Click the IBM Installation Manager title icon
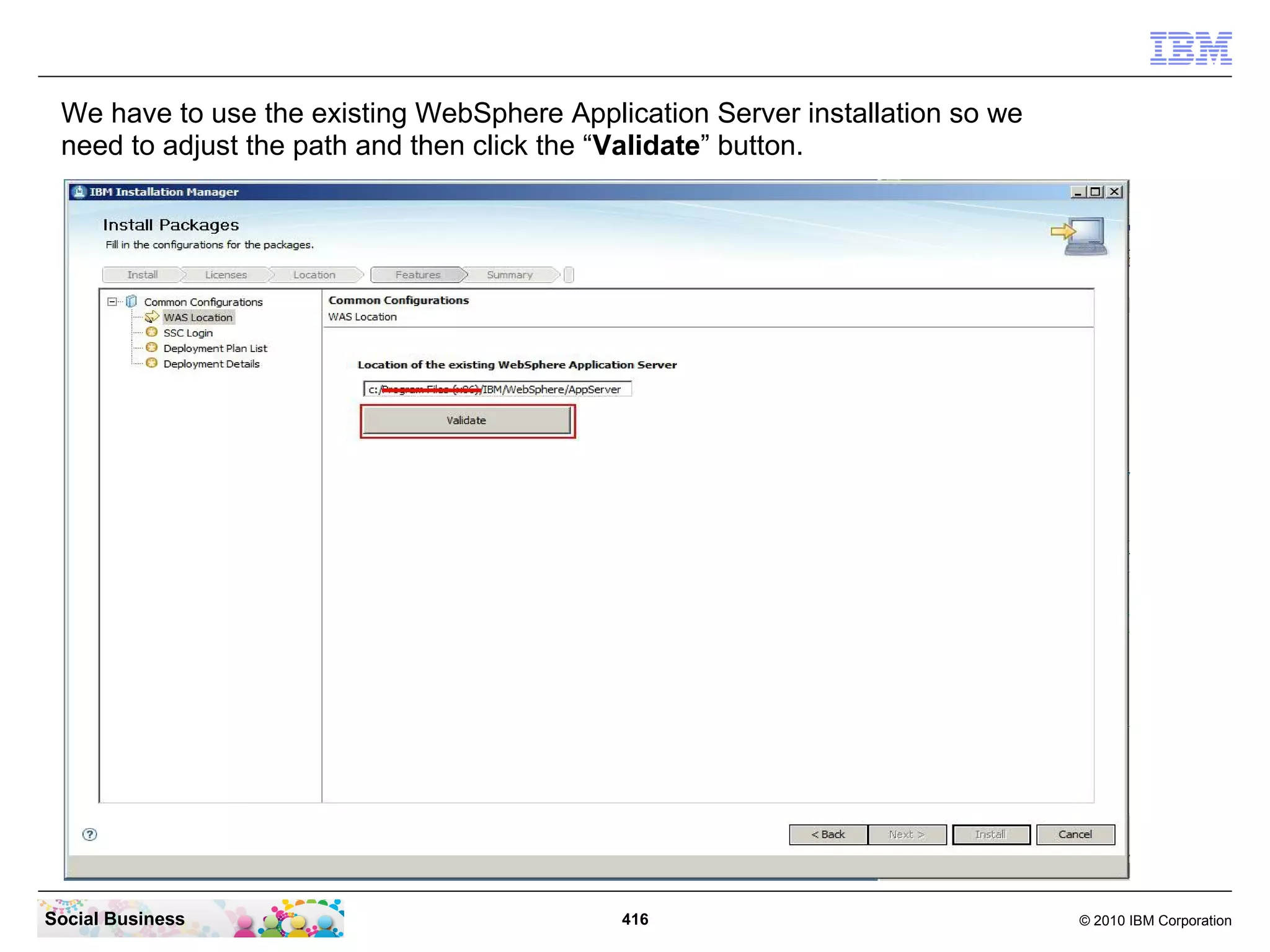 point(79,192)
